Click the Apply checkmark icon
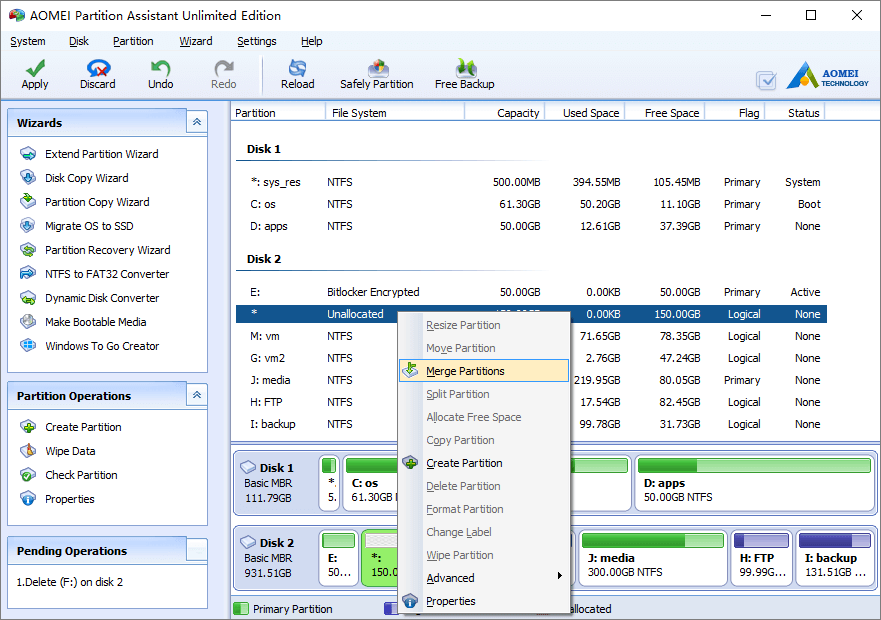 (x=35, y=68)
